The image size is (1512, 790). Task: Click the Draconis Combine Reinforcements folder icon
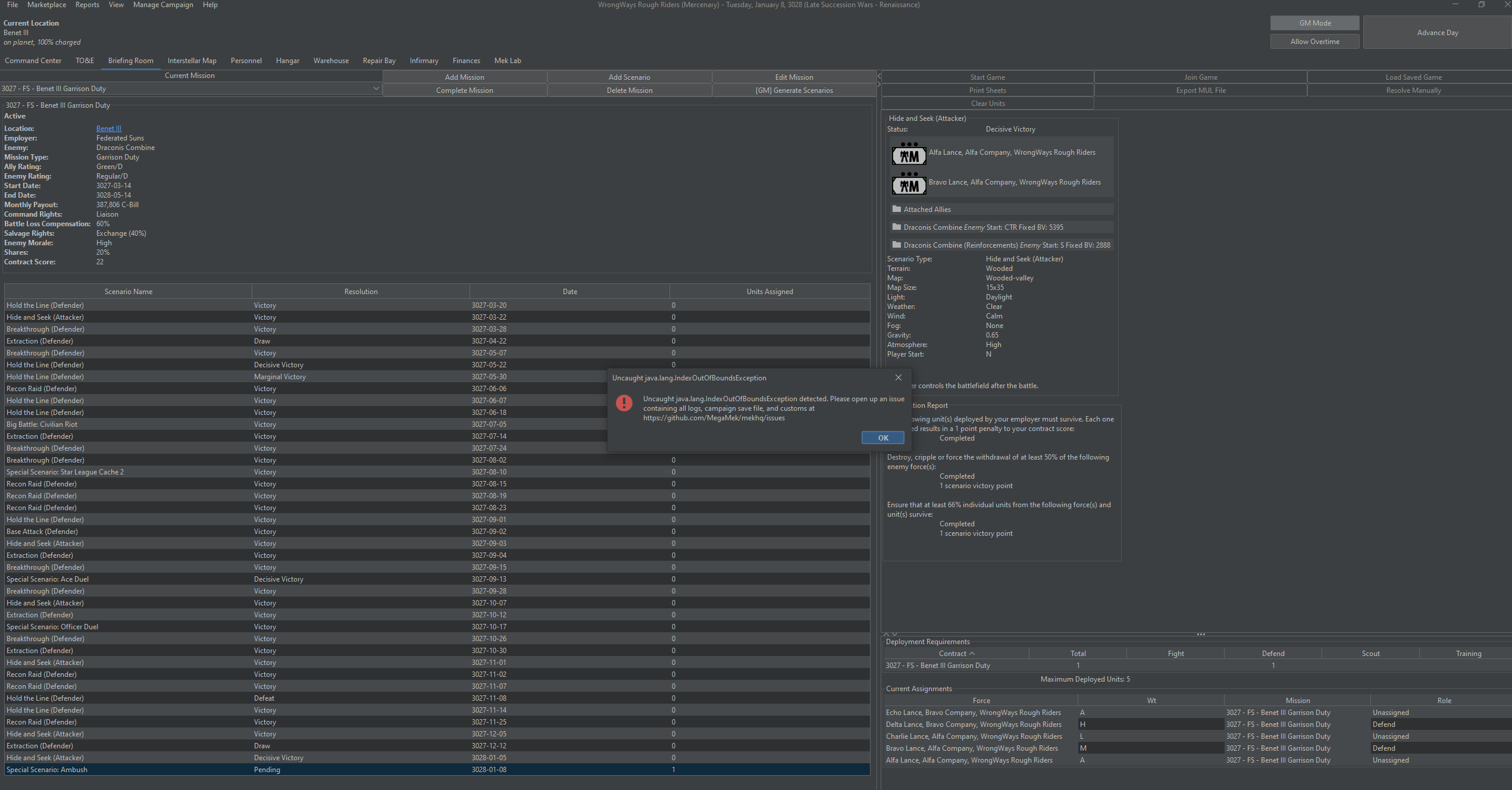pyautogui.click(x=896, y=245)
